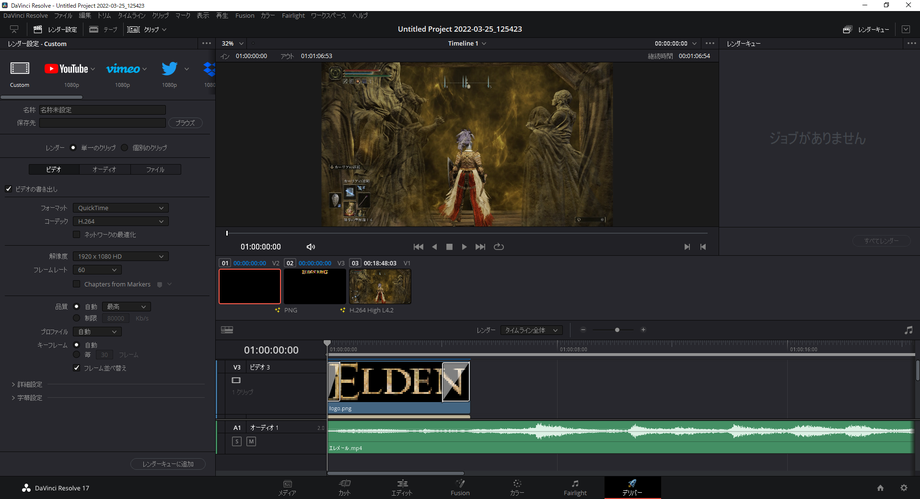Open the Deliver page icon
The height and width of the screenshot is (499, 920).
632,488
